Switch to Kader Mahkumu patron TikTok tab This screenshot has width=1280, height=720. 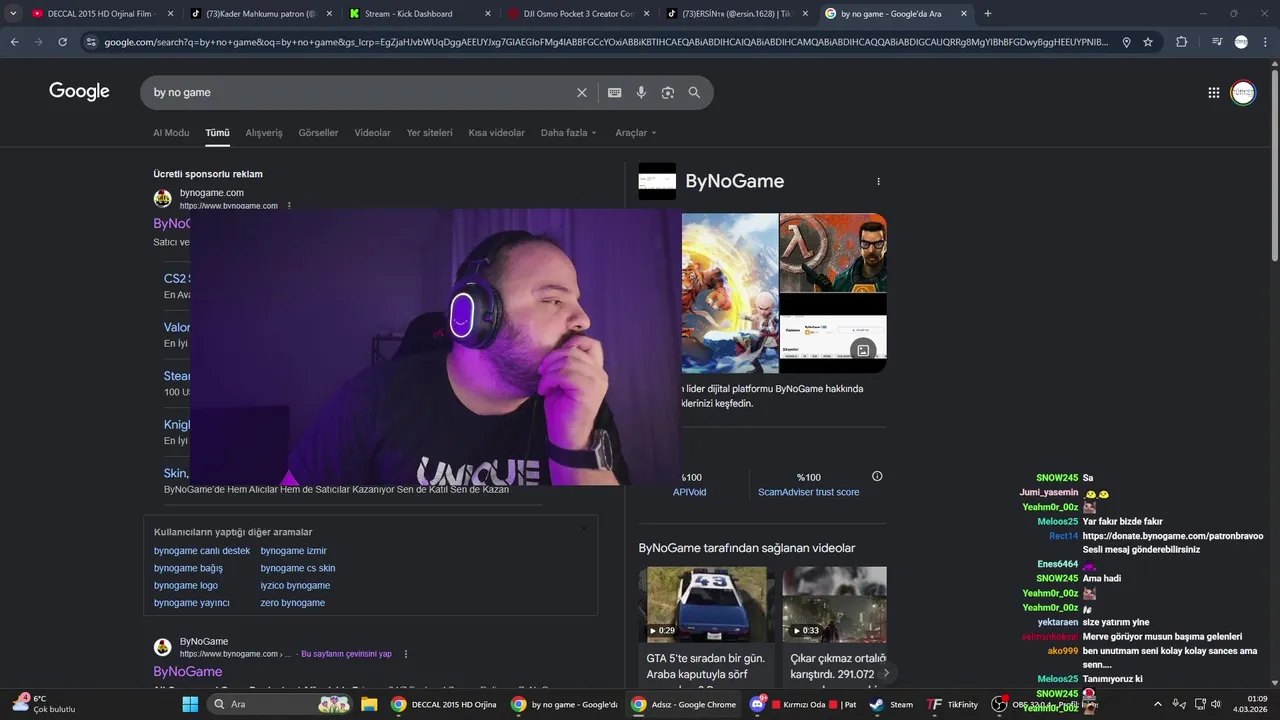(260, 14)
